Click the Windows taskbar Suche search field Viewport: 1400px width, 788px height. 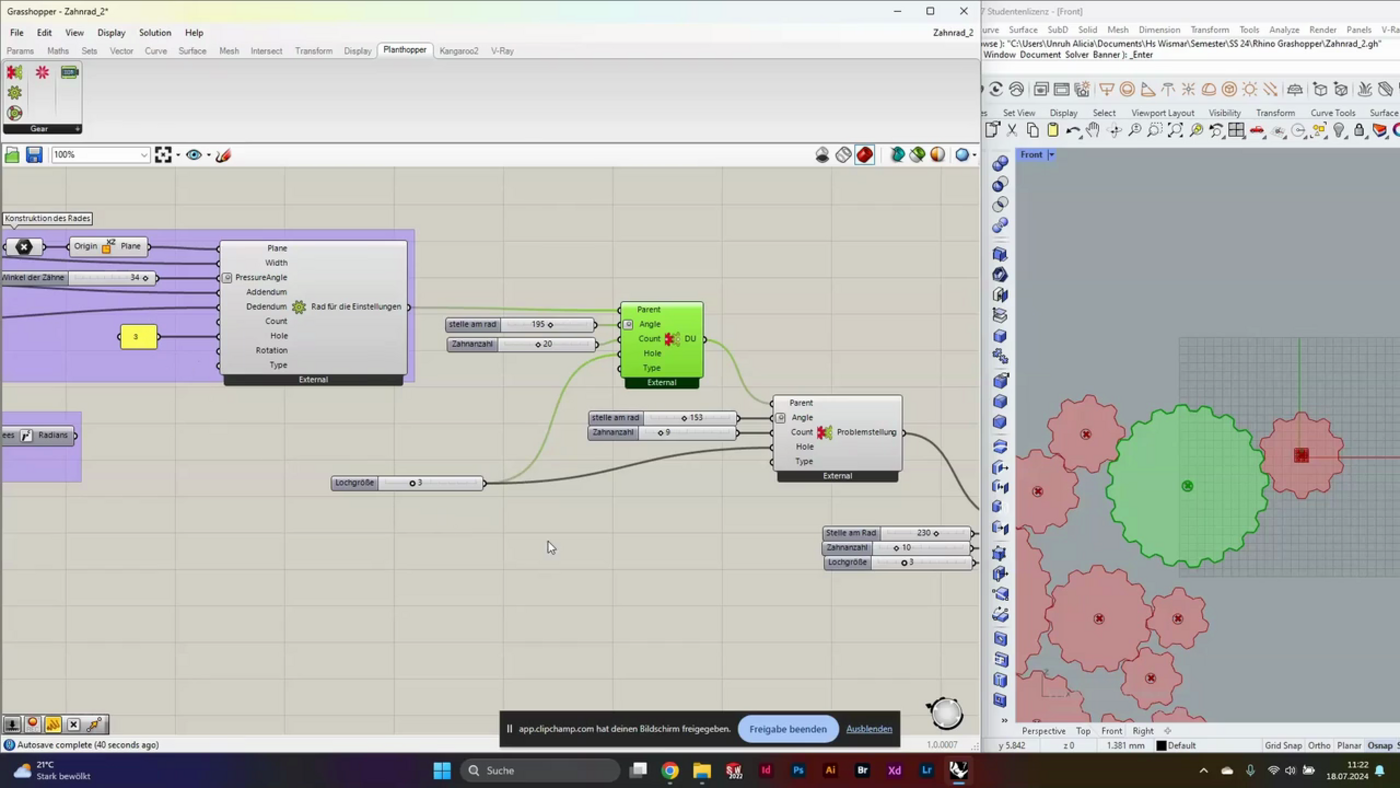[x=541, y=770]
